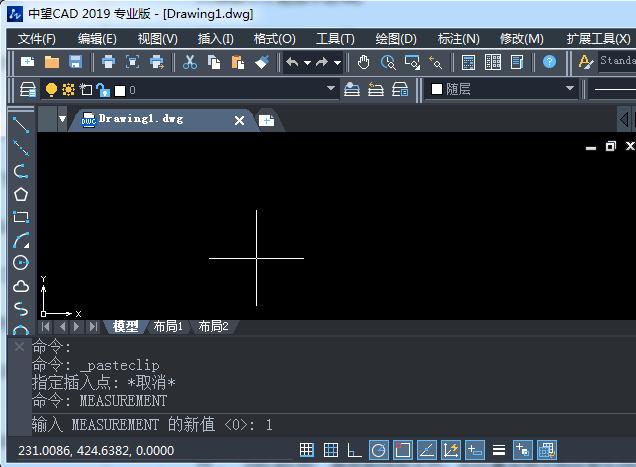This screenshot has height=467, width=636.
Task: Toggle Grid display in status bar
Action: click(331, 450)
